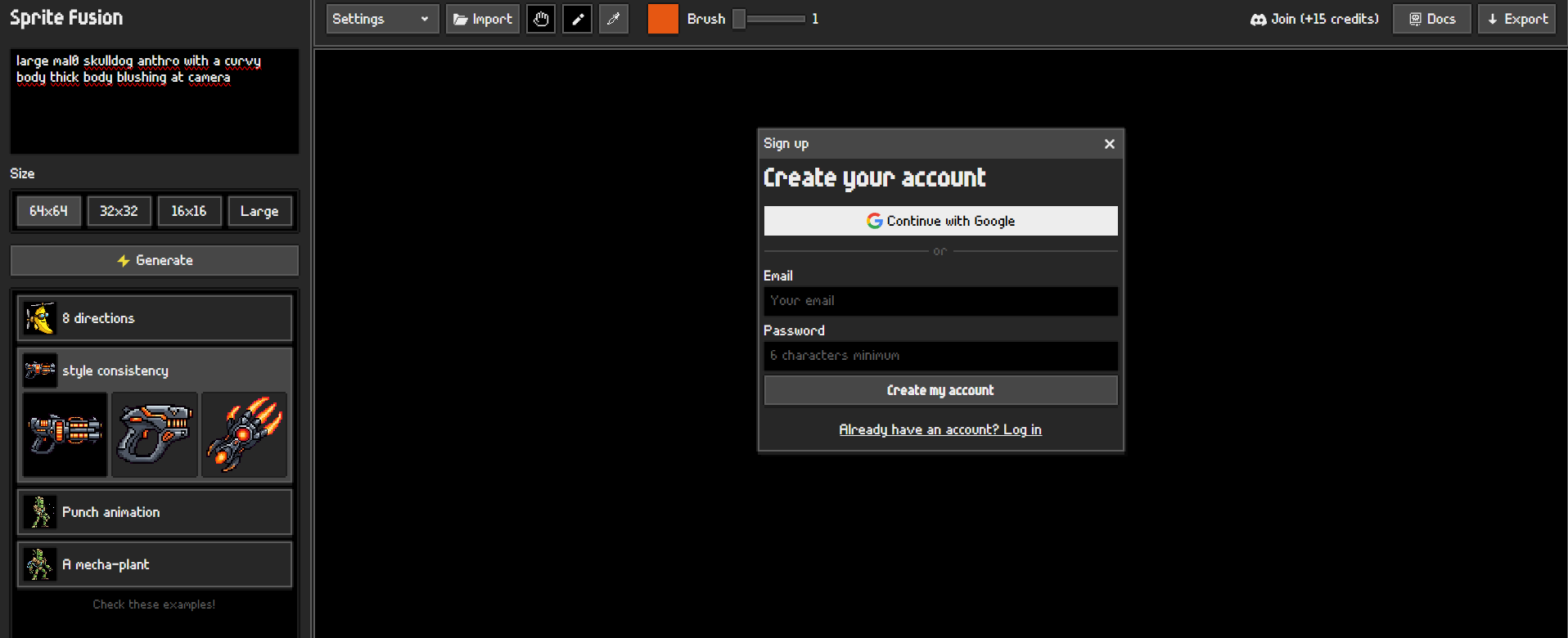Continue with Google sign-up

click(941, 221)
